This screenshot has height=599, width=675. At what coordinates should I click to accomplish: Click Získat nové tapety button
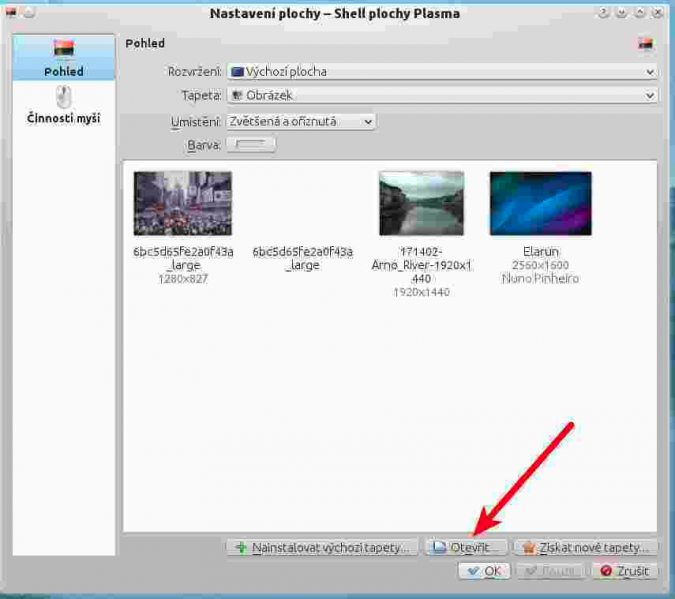click(x=586, y=547)
